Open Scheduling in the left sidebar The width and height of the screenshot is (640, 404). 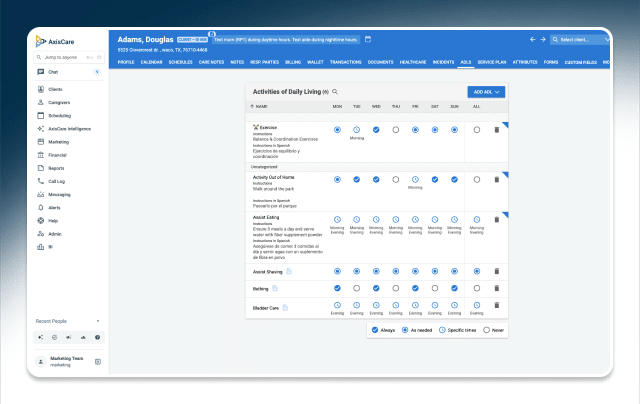pos(59,115)
